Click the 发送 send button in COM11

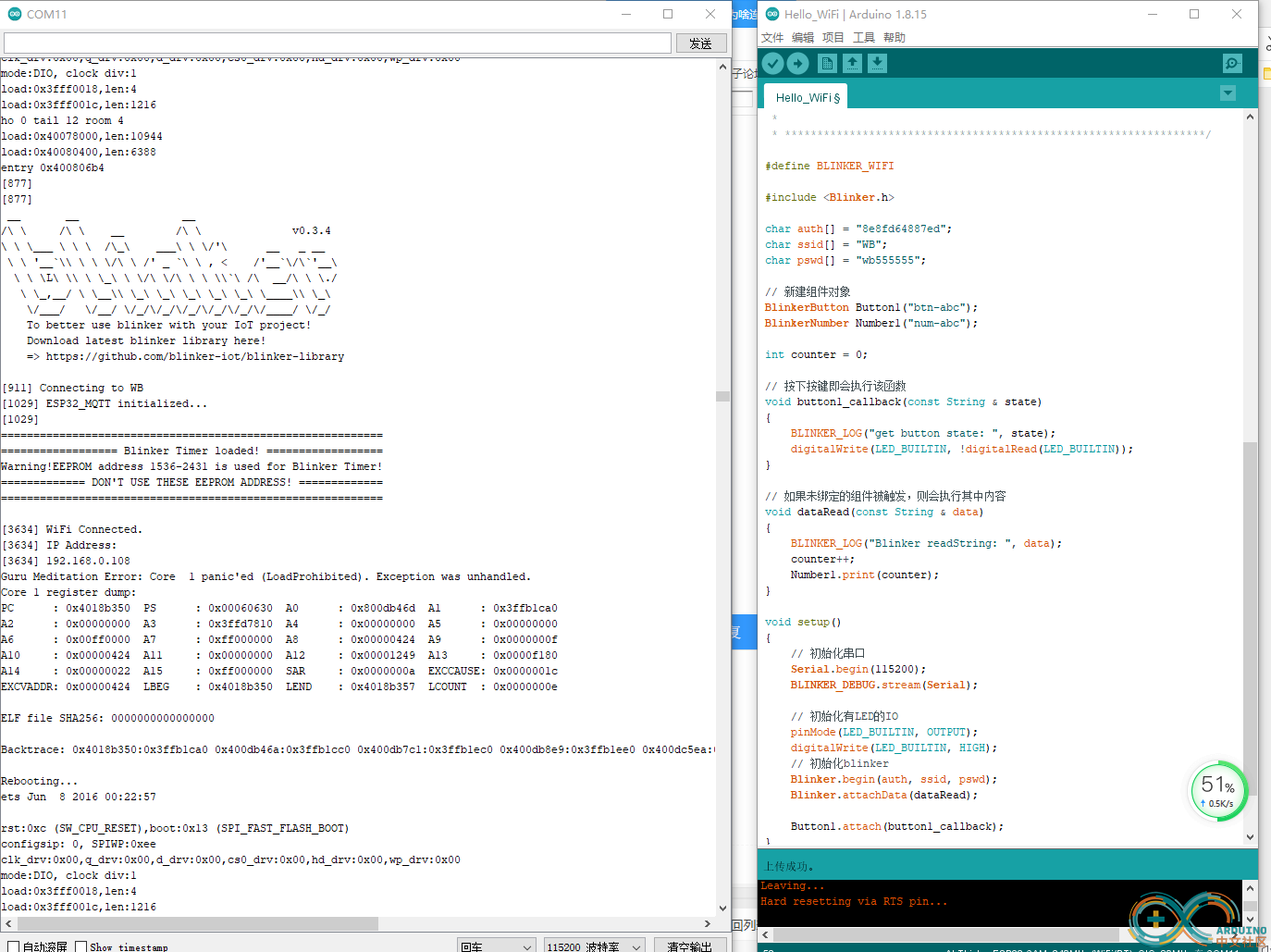(701, 43)
